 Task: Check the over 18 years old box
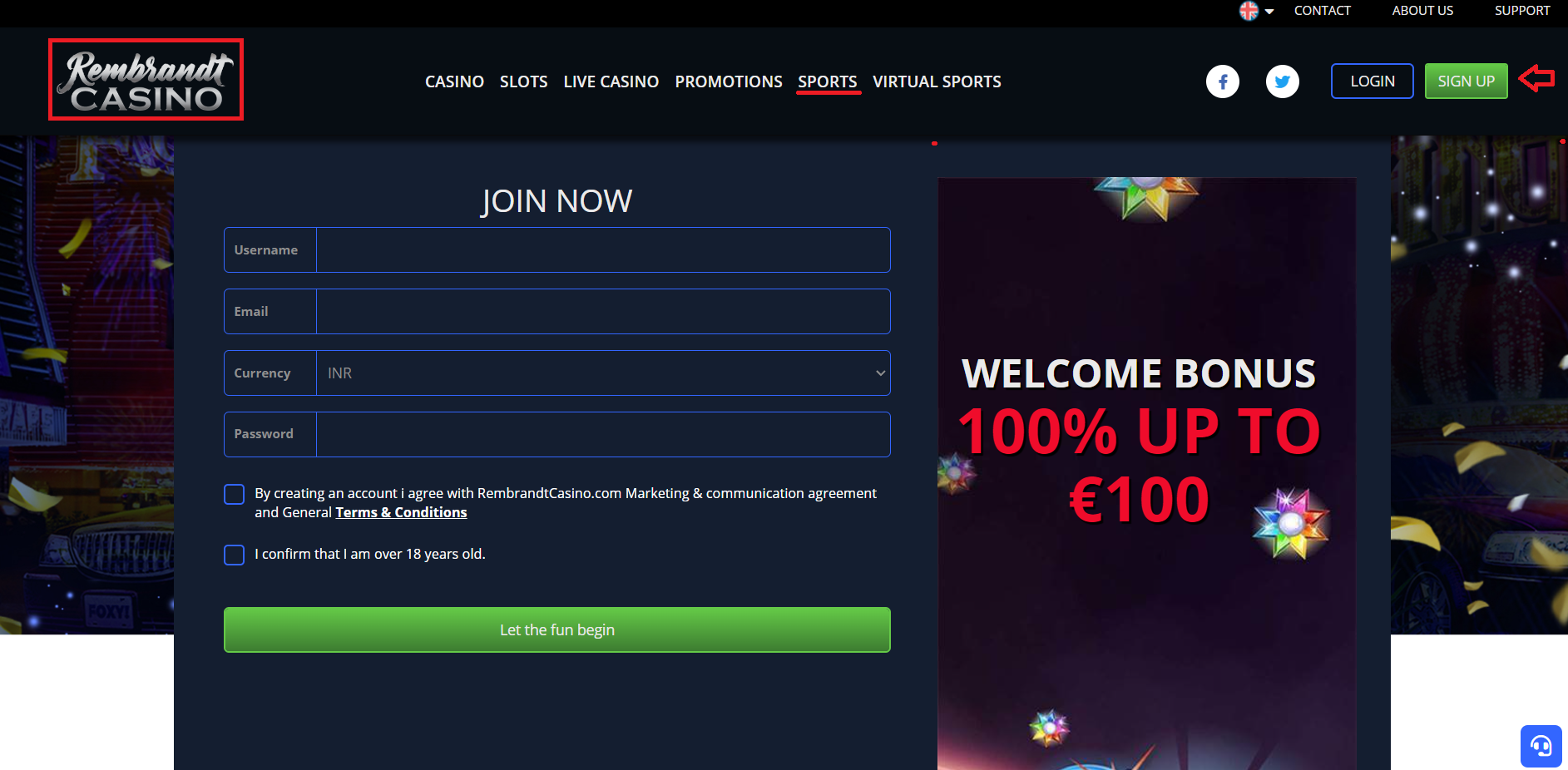tap(235, 555)
